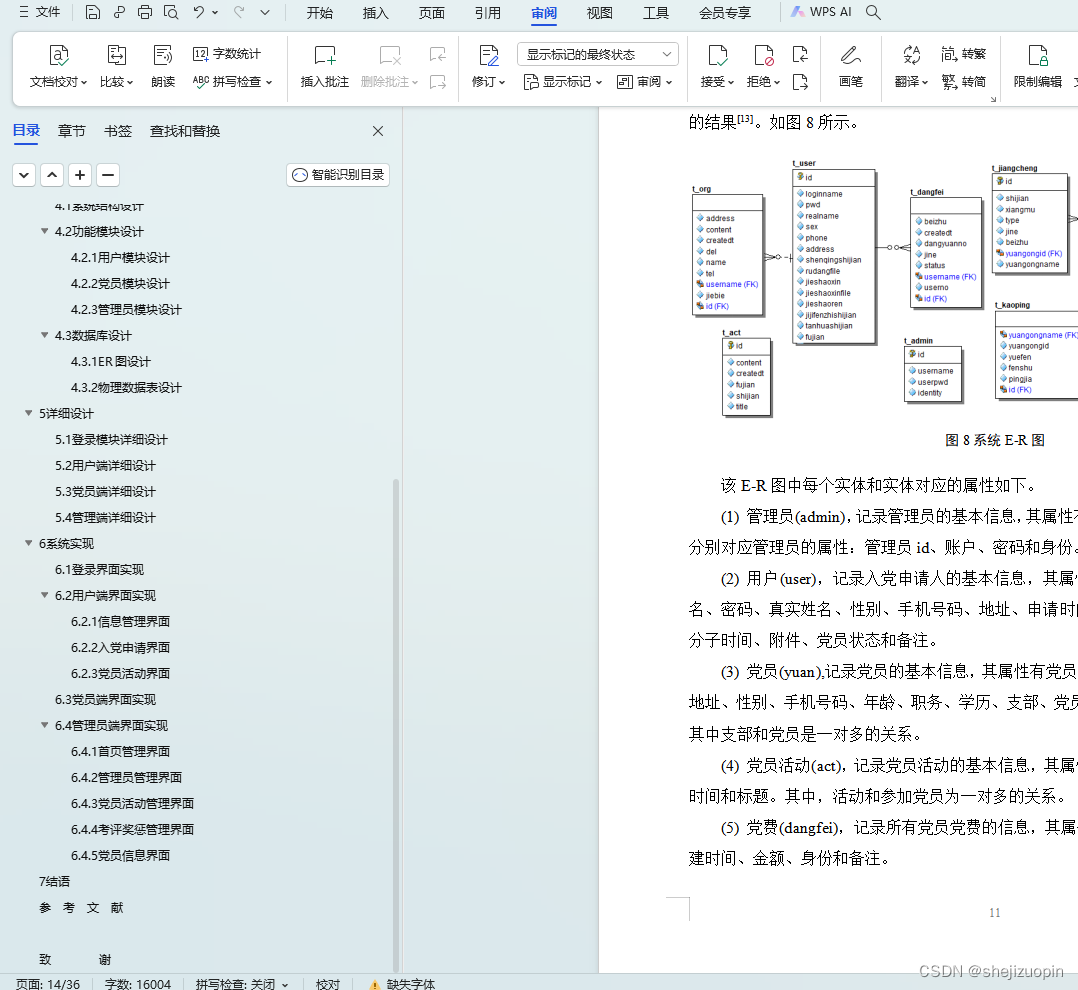The width and height of the screenshot is (1078, 990).
Task: Convert simplified to traditional 简转繁
Action: click(963, 54)
